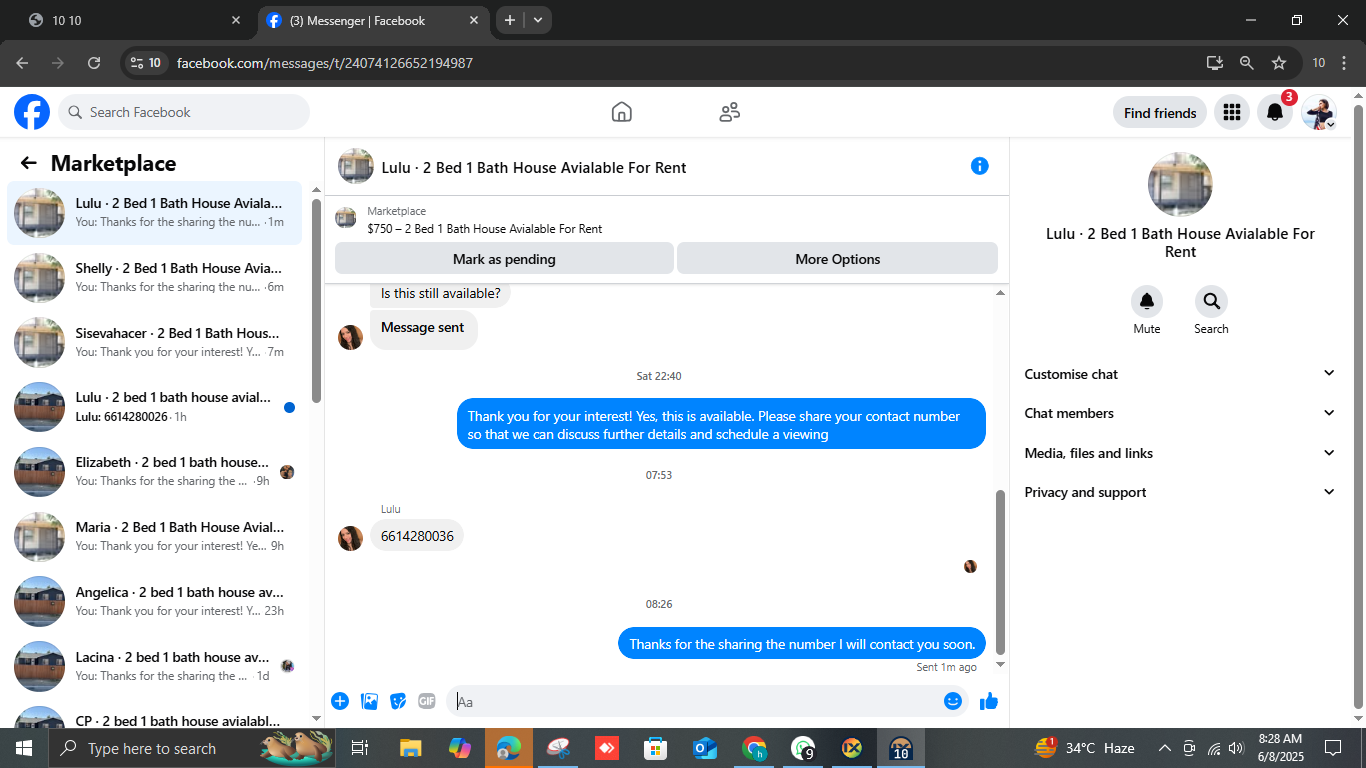Switch to the "10 10" browser tab

pos(134,20)
